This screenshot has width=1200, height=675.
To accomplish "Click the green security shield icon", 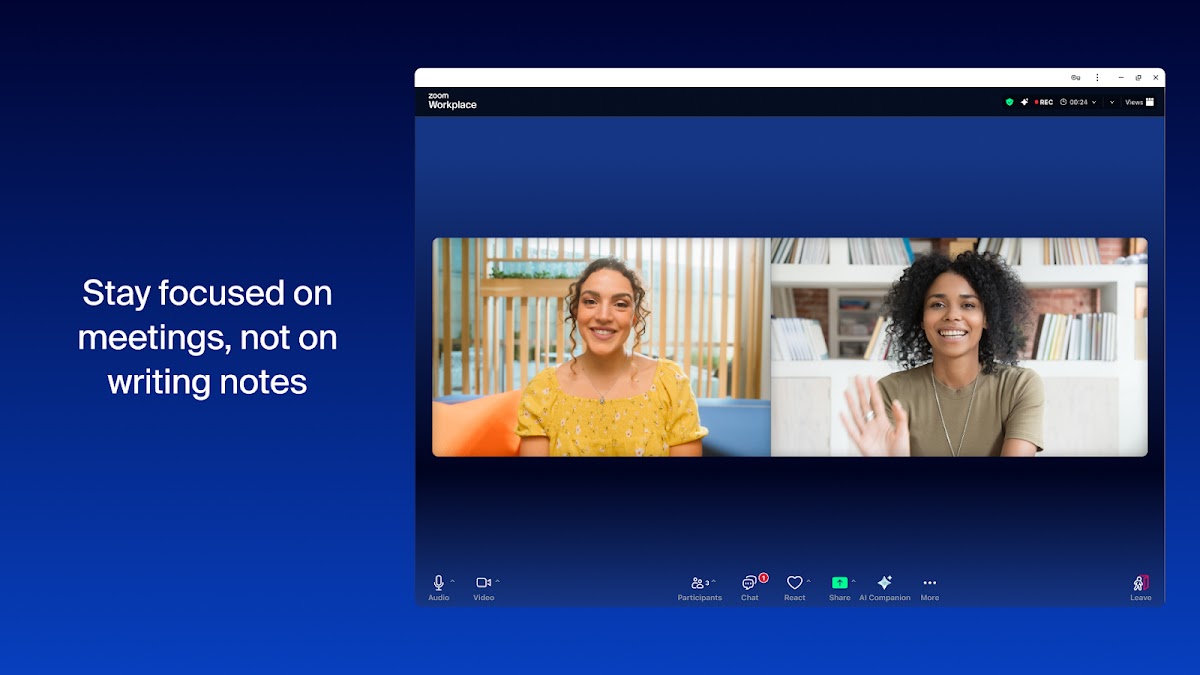I will [x=1009, y=102].
